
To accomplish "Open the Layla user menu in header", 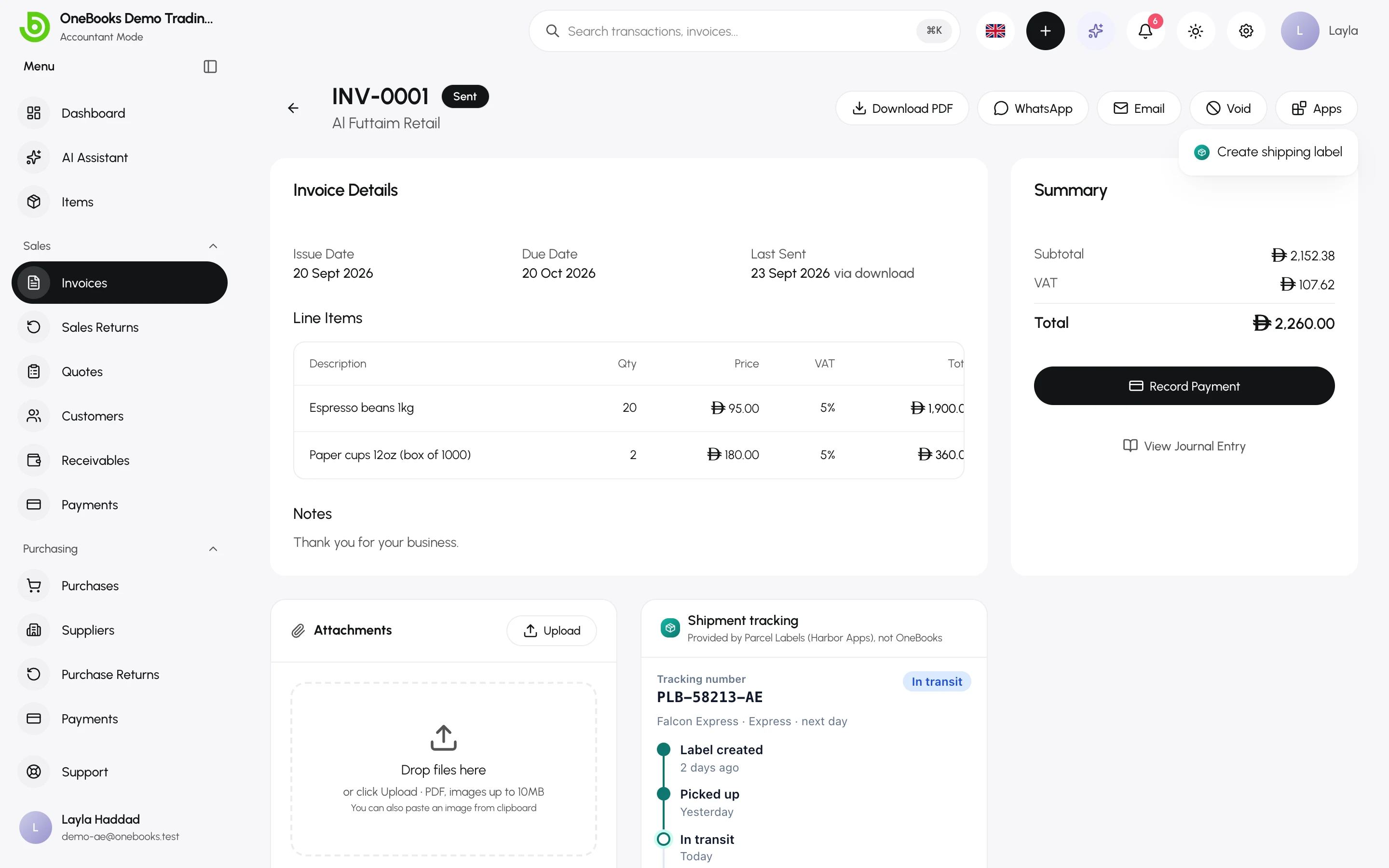I will pyautogui.click(x=1319, y=31).
